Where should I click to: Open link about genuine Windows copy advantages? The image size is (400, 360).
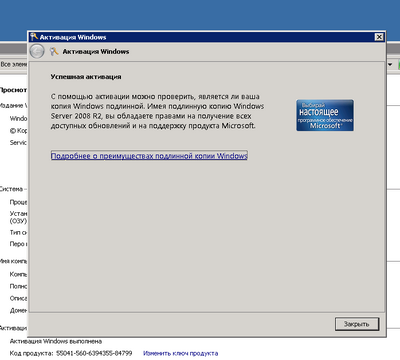149,156
